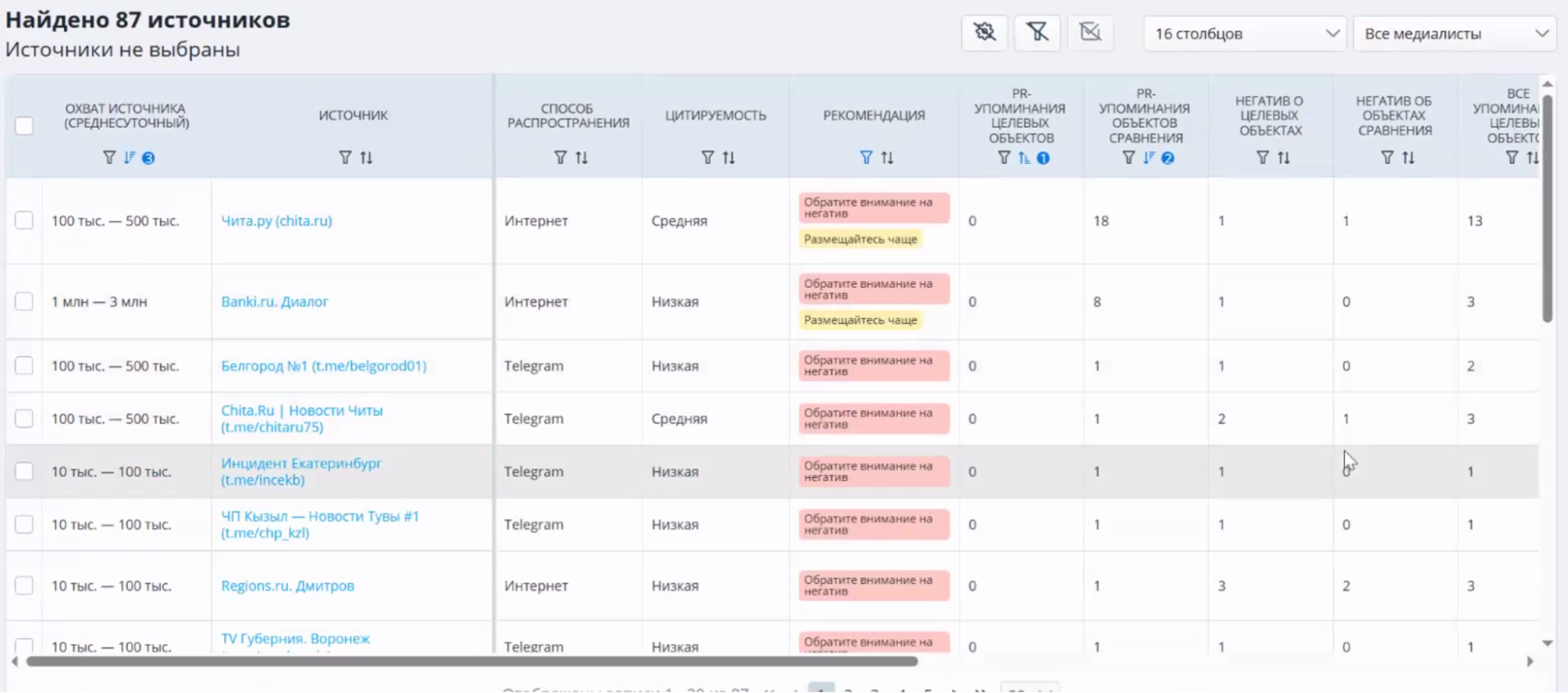
Task: Check the row for Чита.ру (chita.ru)
Action: (24, 221)
